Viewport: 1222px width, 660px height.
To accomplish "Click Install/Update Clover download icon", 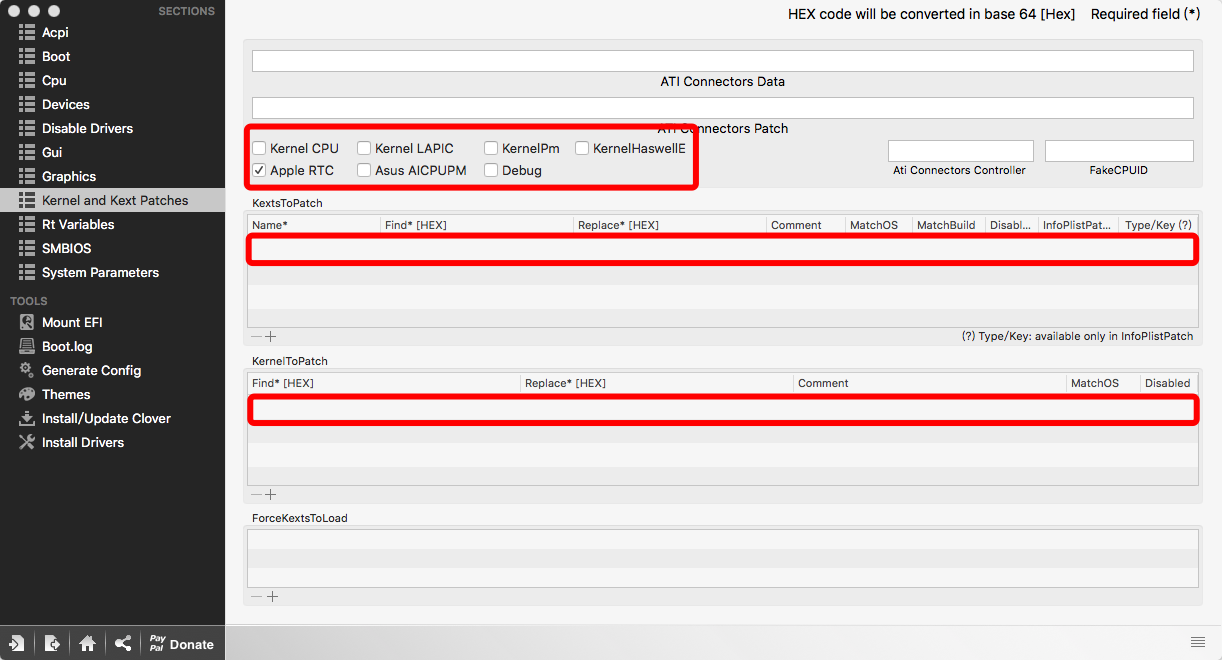I will point(27,418).
